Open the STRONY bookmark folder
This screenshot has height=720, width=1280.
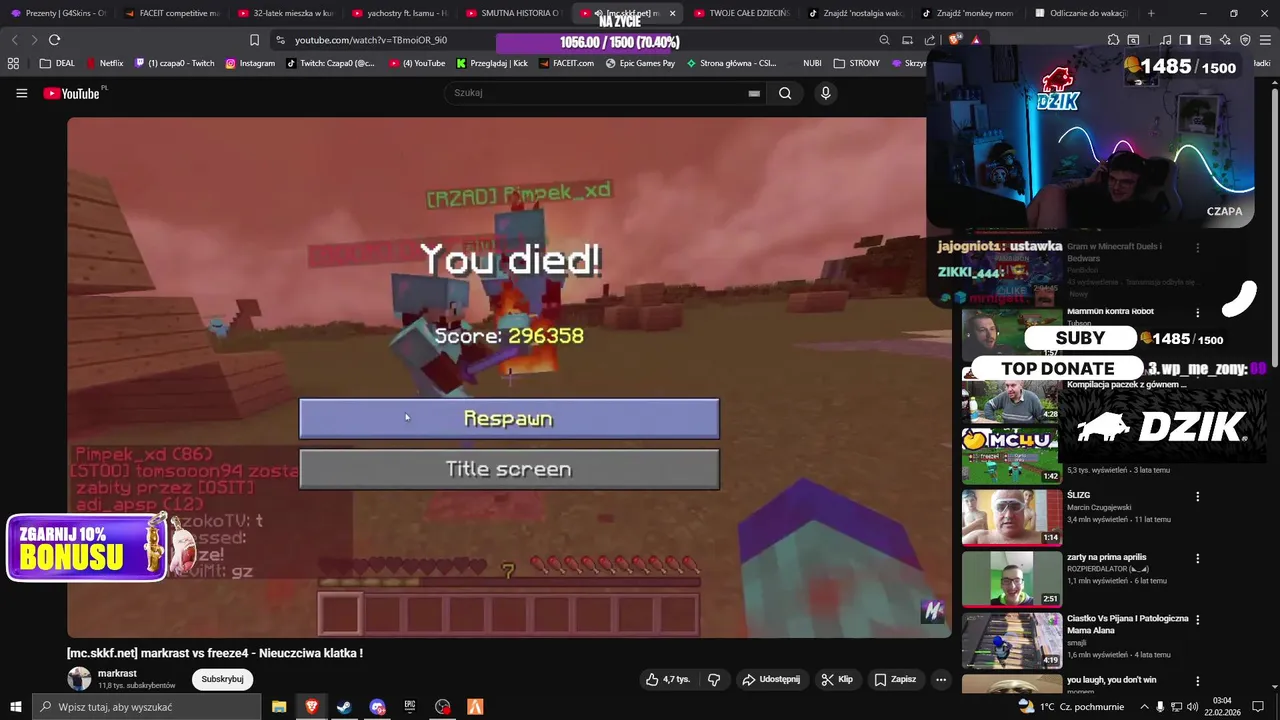(x=857, y=63)
